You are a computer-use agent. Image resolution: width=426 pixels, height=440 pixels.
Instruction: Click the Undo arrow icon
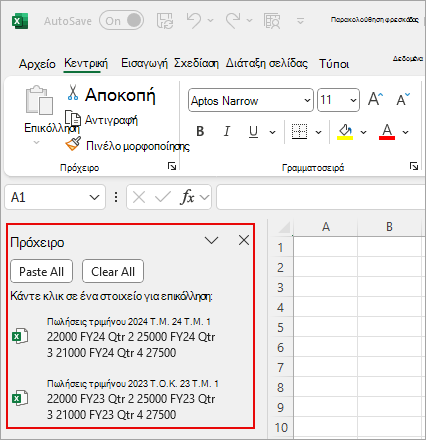[x=193, y=20]
